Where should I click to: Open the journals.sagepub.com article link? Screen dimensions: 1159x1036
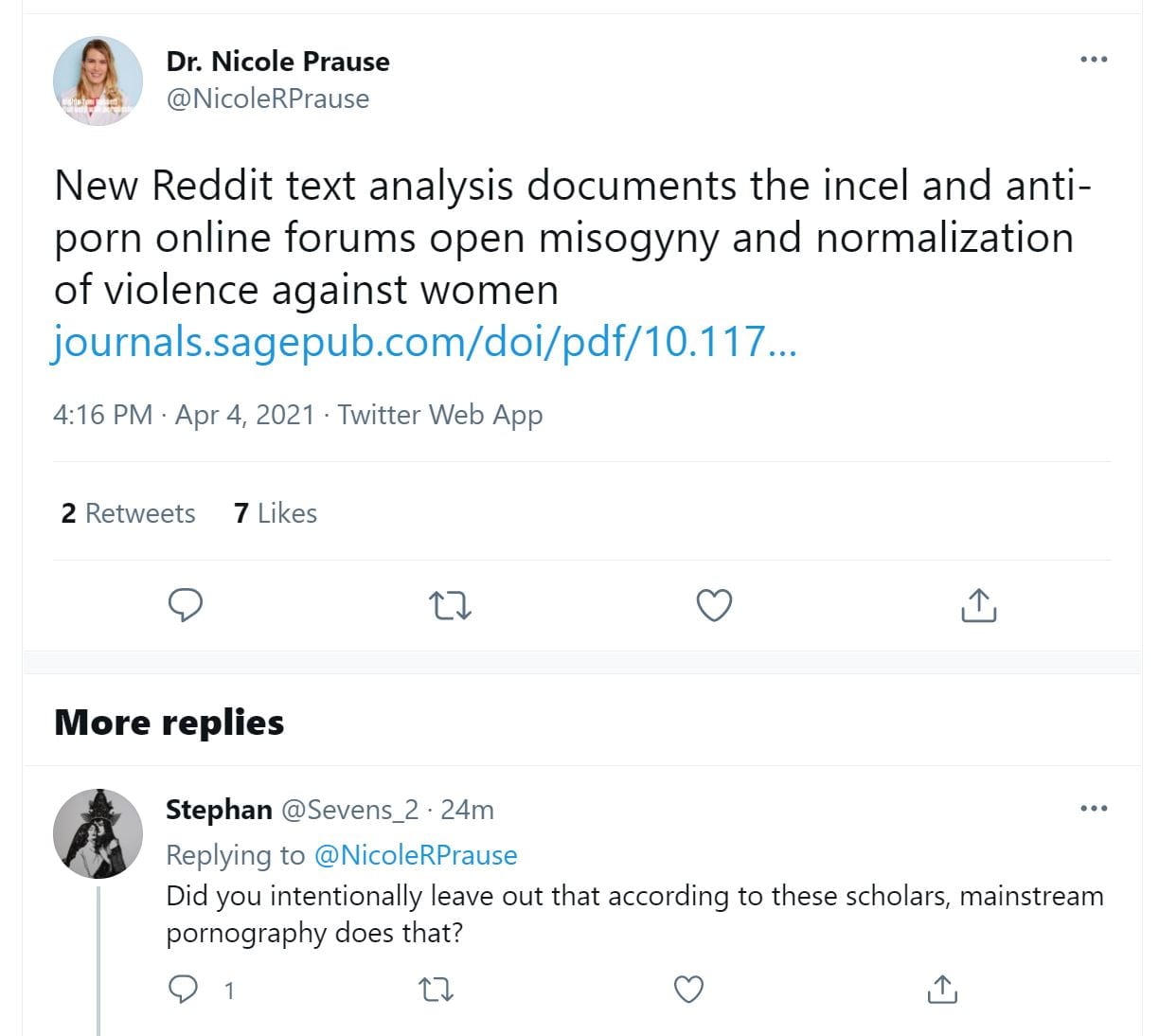(424, 341)
